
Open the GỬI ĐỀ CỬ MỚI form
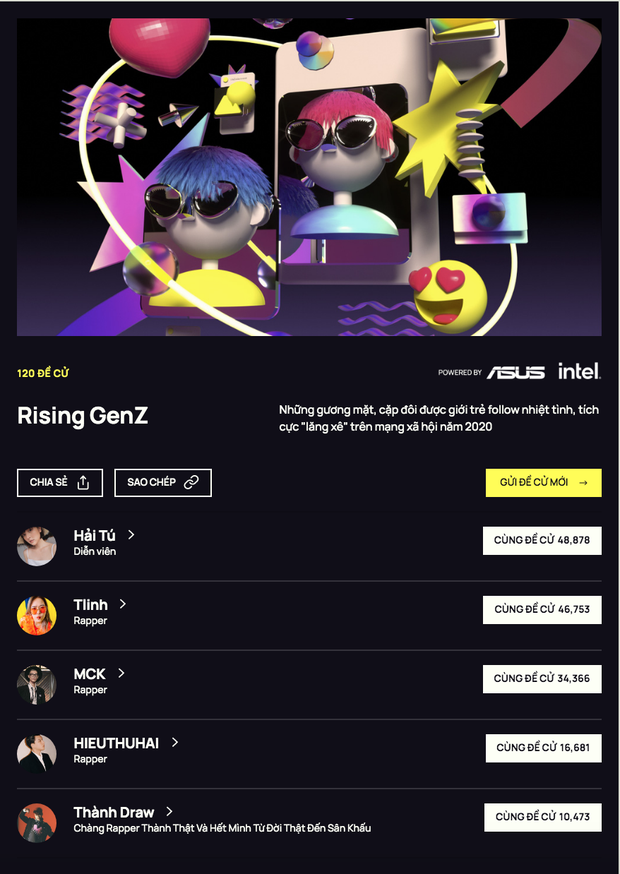pos(543,482)
